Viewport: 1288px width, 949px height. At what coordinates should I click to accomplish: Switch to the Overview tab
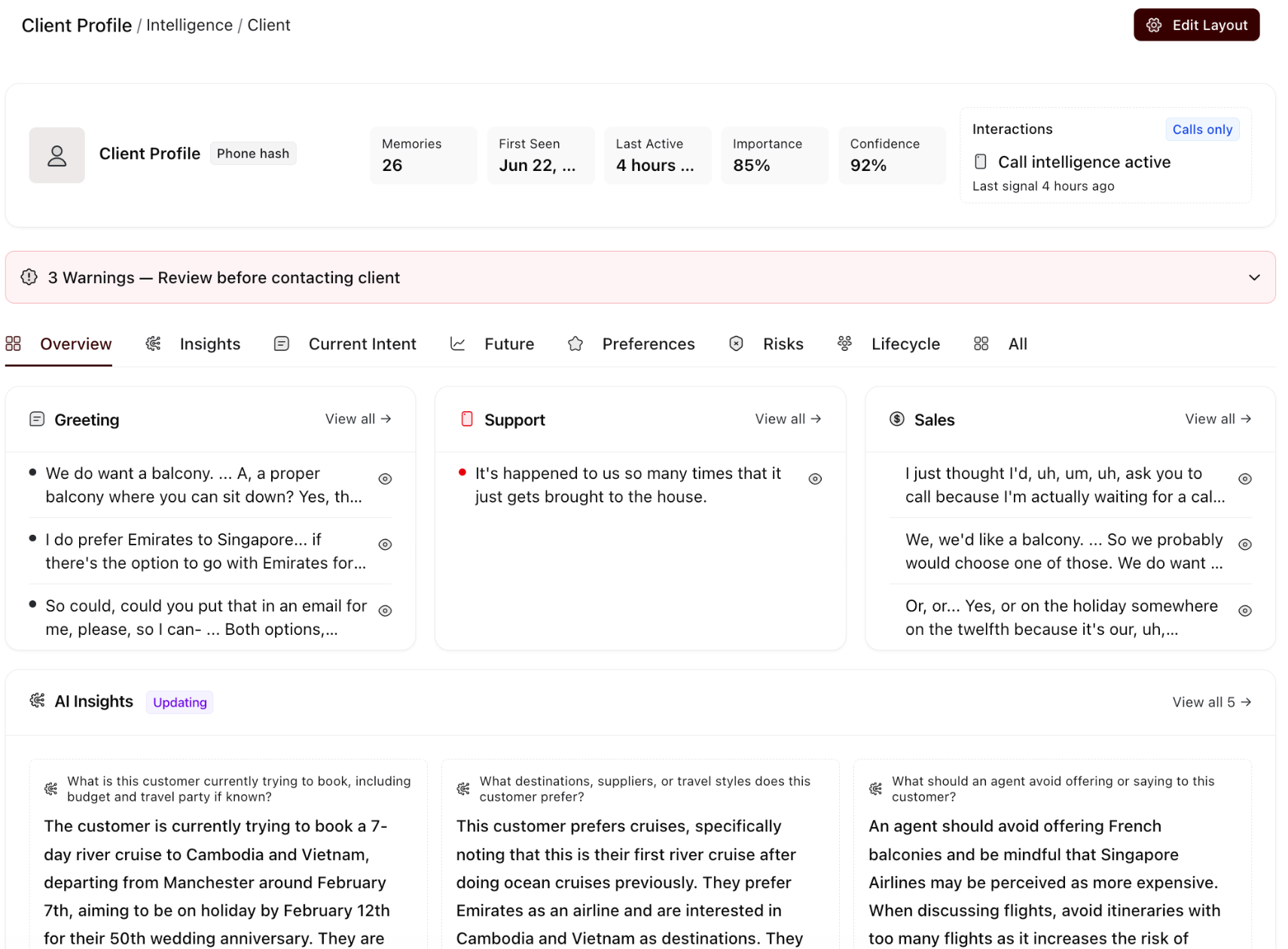tap(59, 344)
